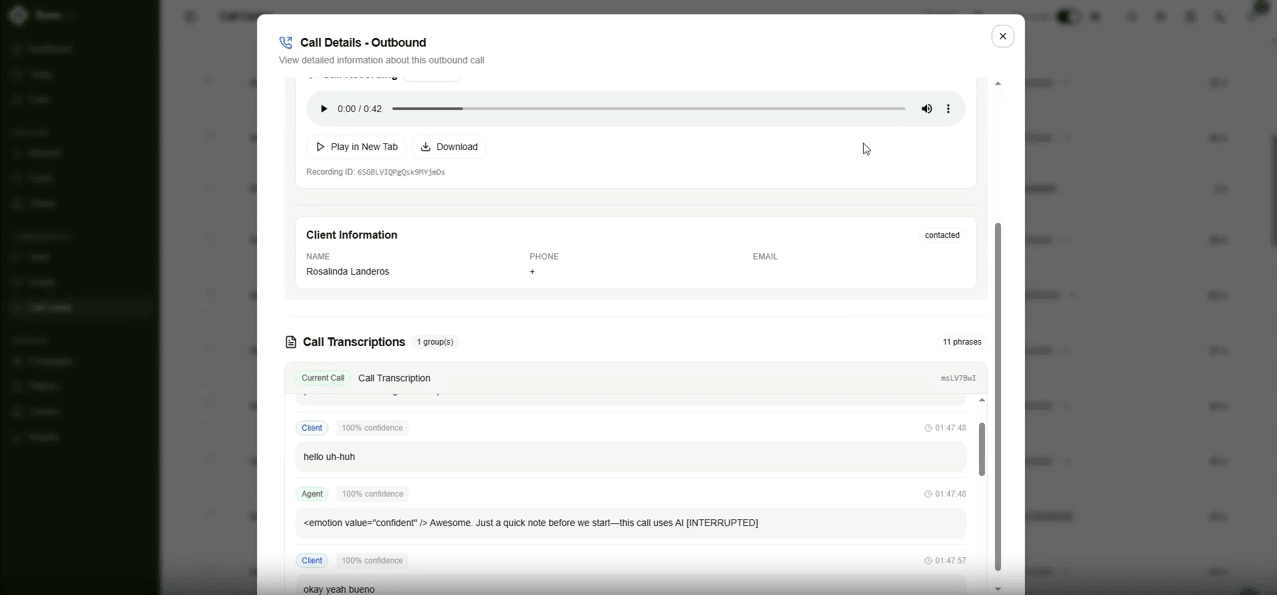Click the PHONE field value
Viewport: 1277px width, 595px height.
point(532,272)
